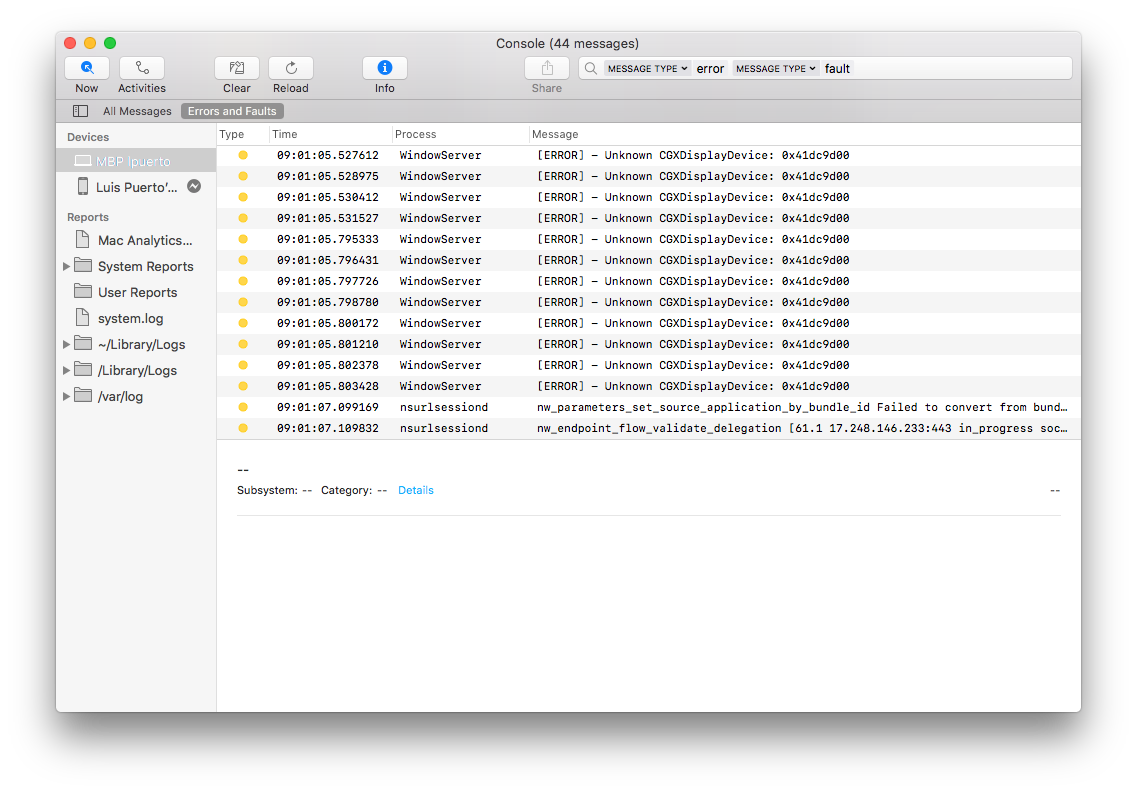Select the Errors and Faults filter

click(x=232, y=111)
